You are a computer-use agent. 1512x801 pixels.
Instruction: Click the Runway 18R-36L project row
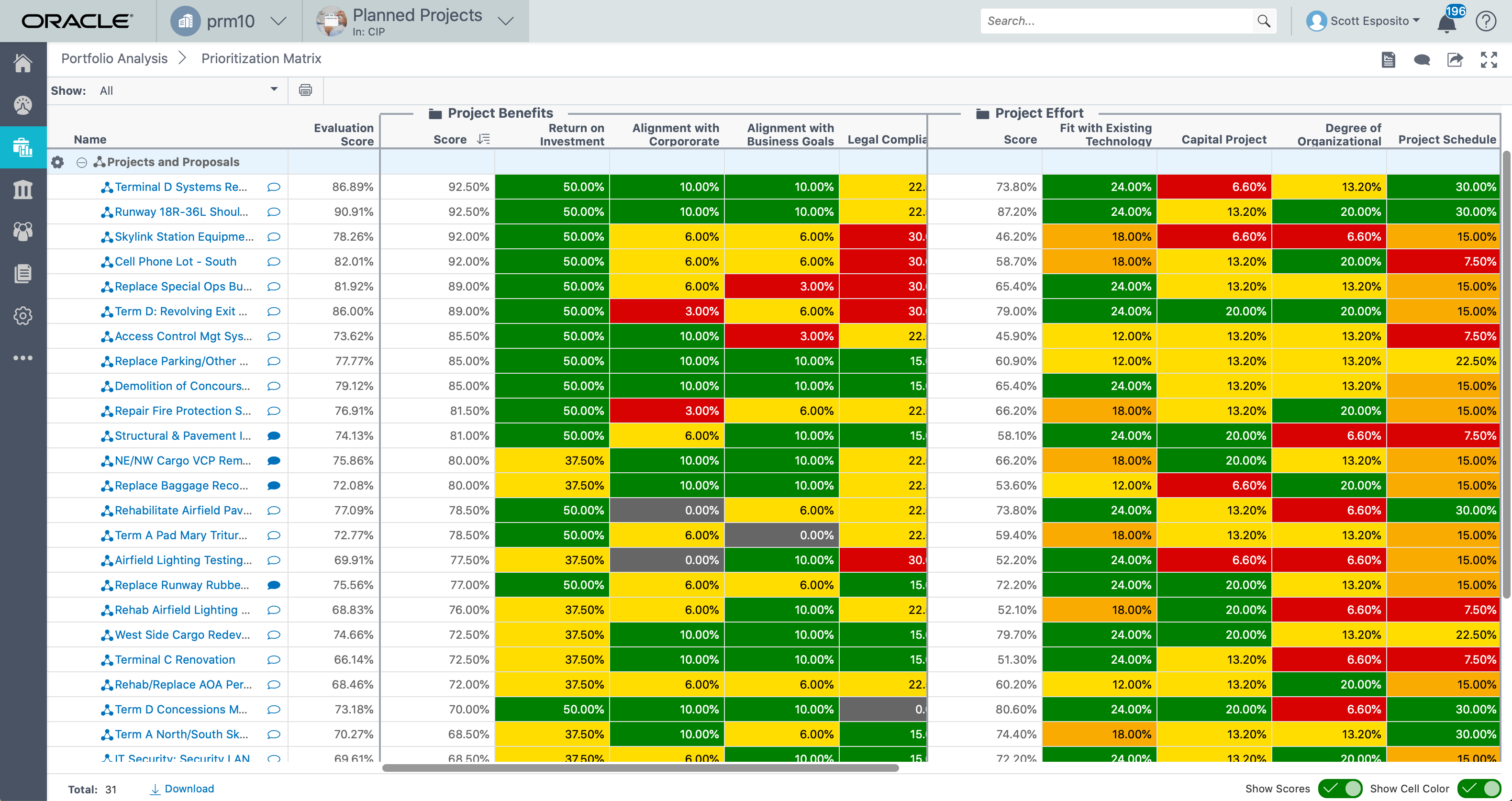coord(183,212)
